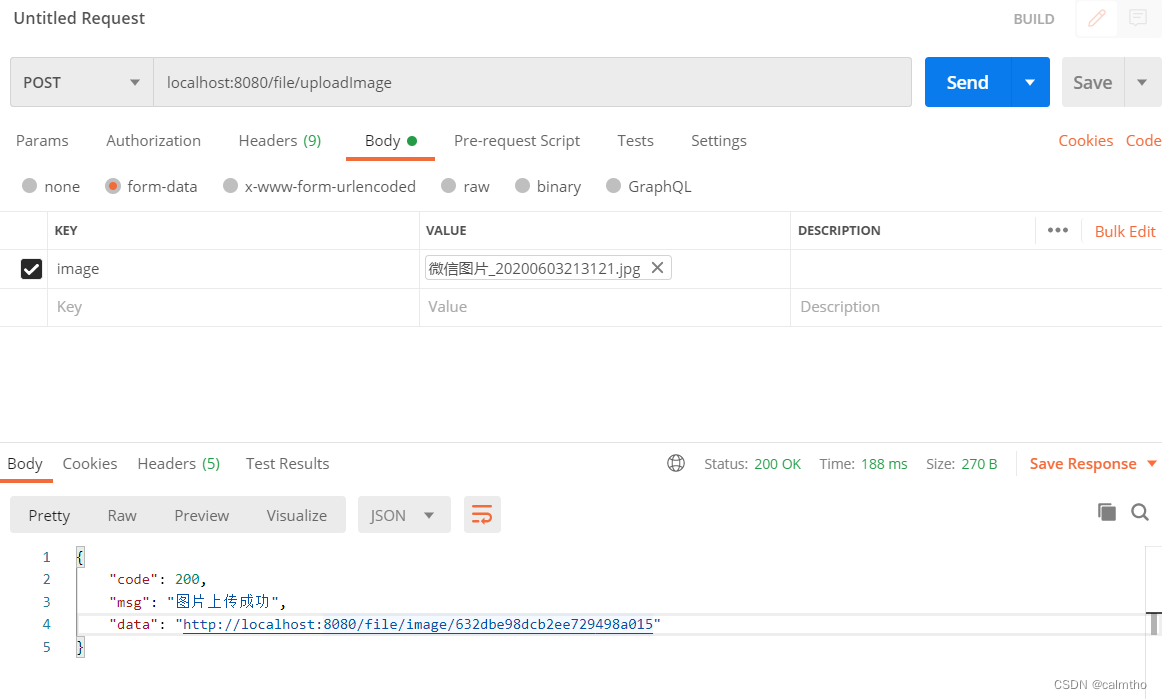Choose x-www-form-urlencoded body type
The width and height of the screenshot is (1162, 699).
[x=230, y=185]
